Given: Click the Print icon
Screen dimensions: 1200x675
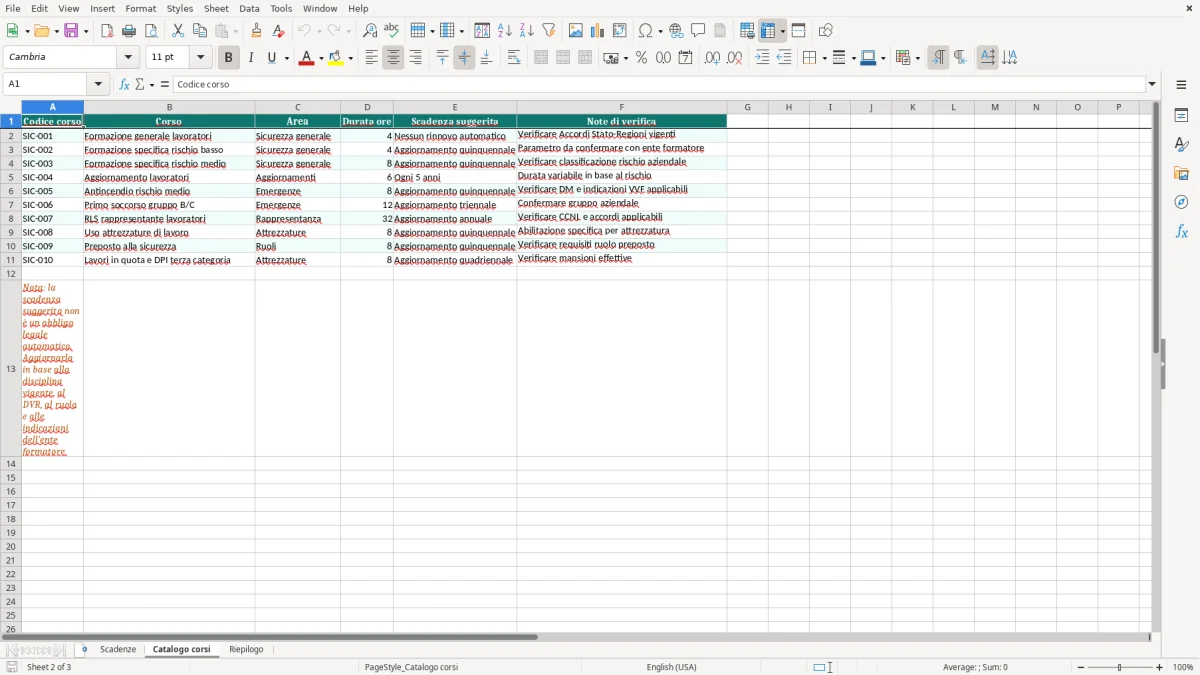Looking at the screenshot, I should 129,31.
